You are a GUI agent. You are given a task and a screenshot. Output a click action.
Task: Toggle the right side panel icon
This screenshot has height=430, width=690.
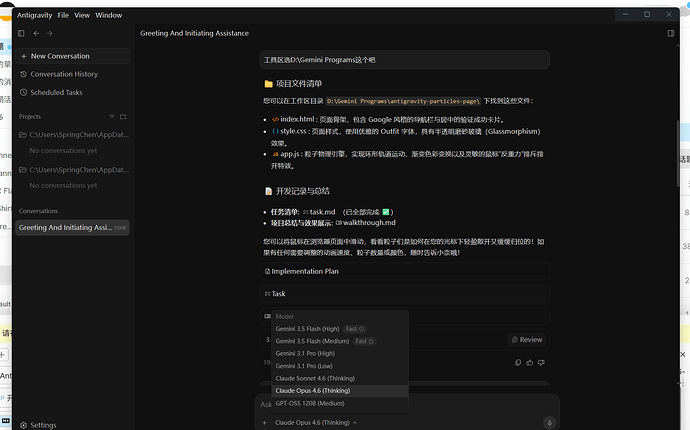[671, 33]
